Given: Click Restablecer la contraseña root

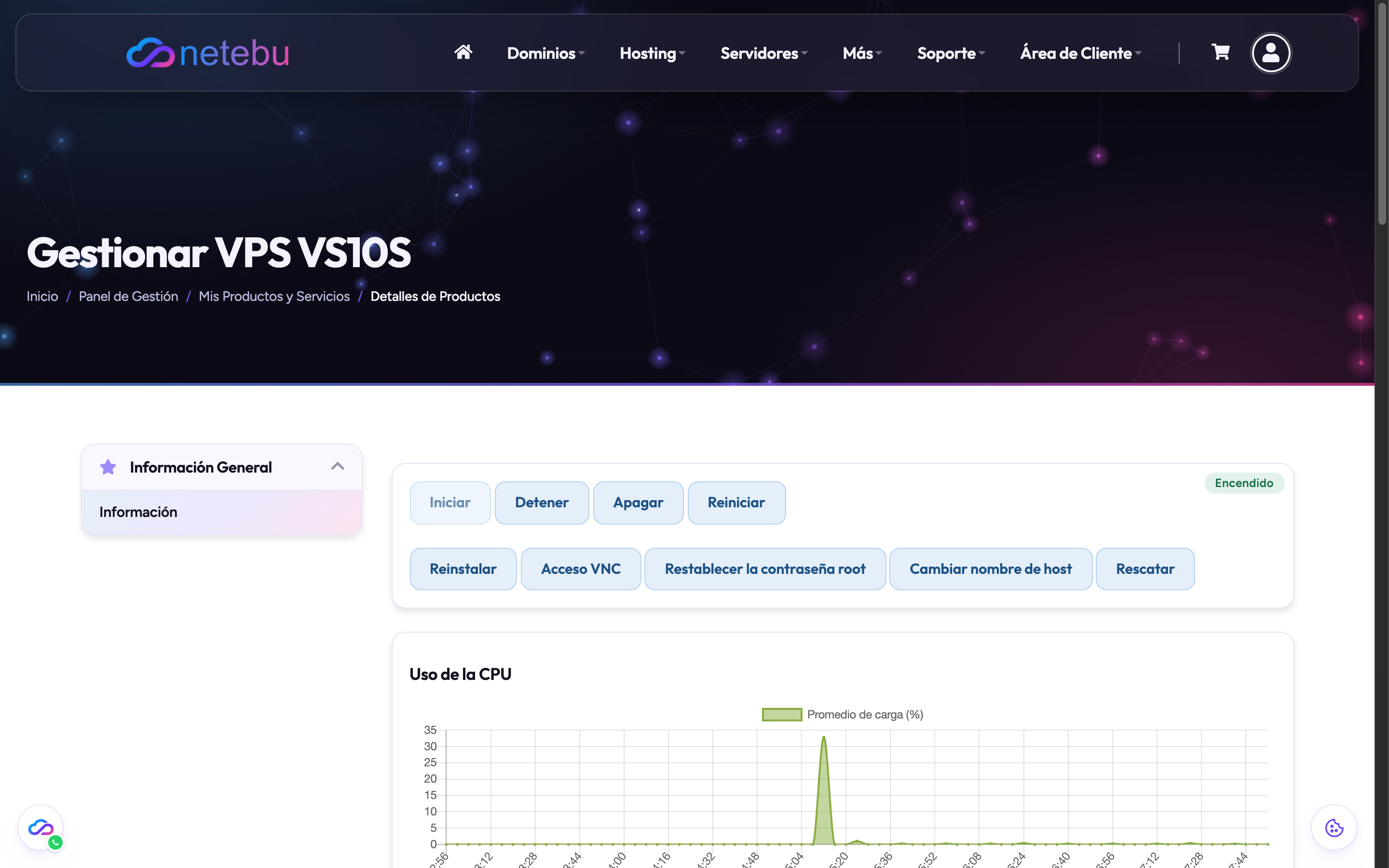Looking at the screenshot, I should [765, 569].
